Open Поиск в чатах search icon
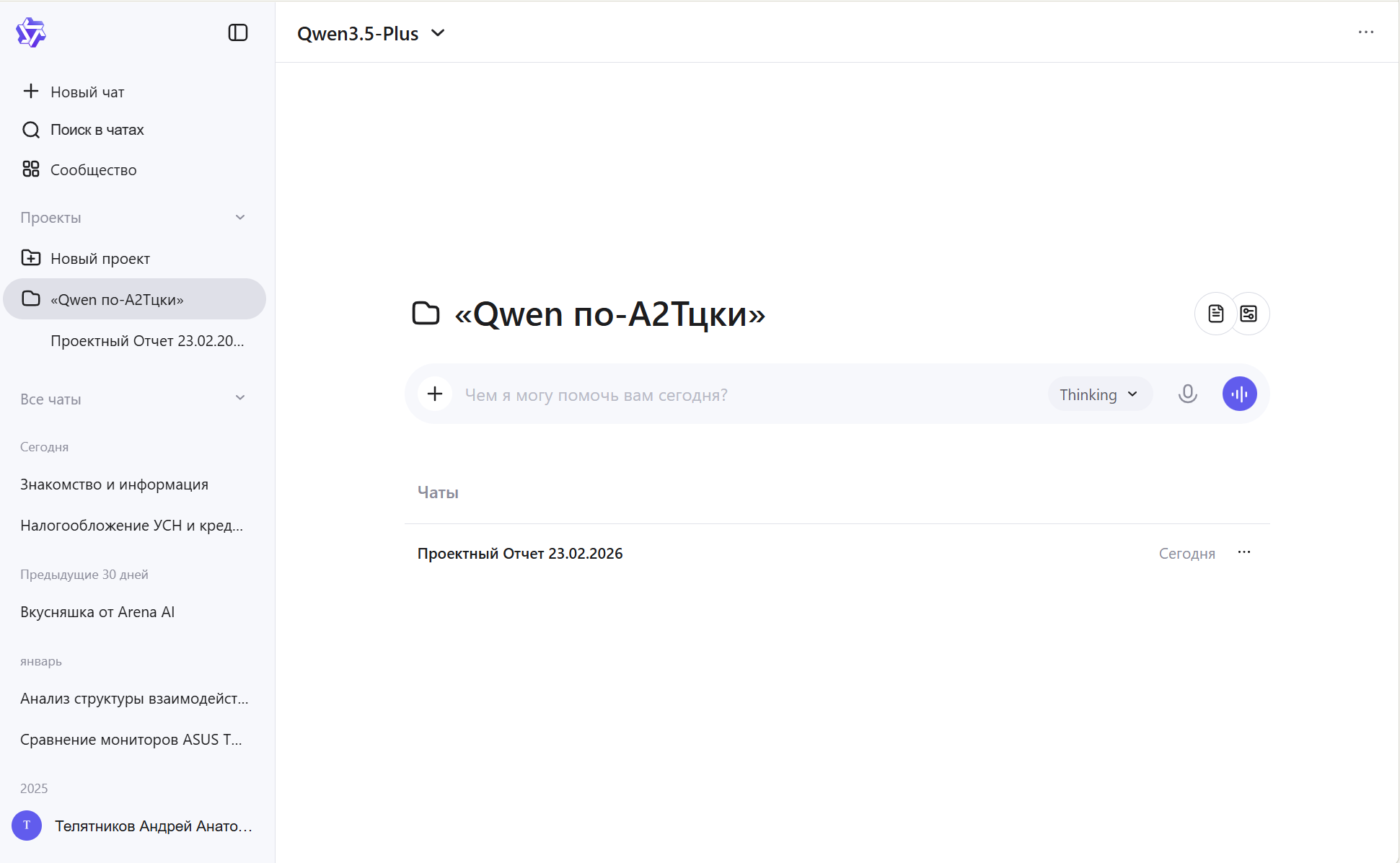Screen dimensions: 1400x863 tap(31, 130)
